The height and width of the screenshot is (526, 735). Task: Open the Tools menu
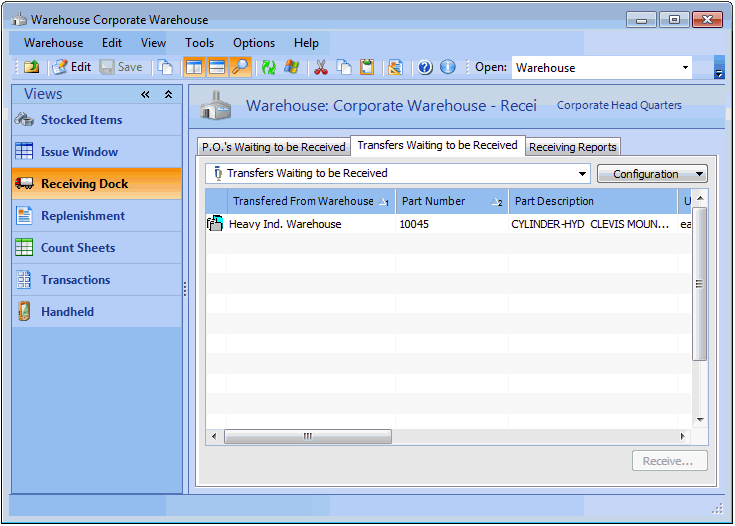pyautogui.click(x=199, y=43)
